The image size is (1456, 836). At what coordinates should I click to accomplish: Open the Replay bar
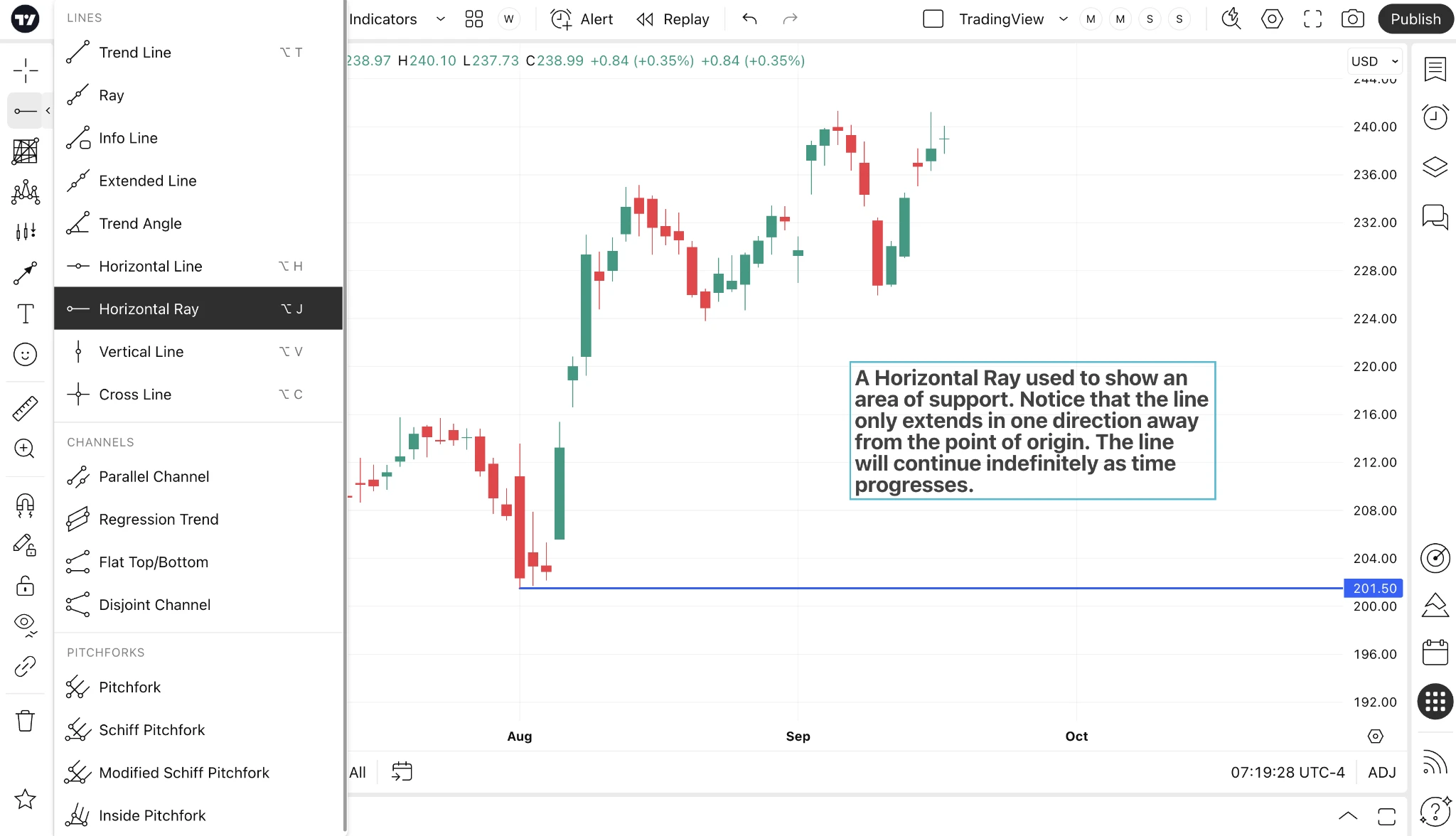(673, 19)
